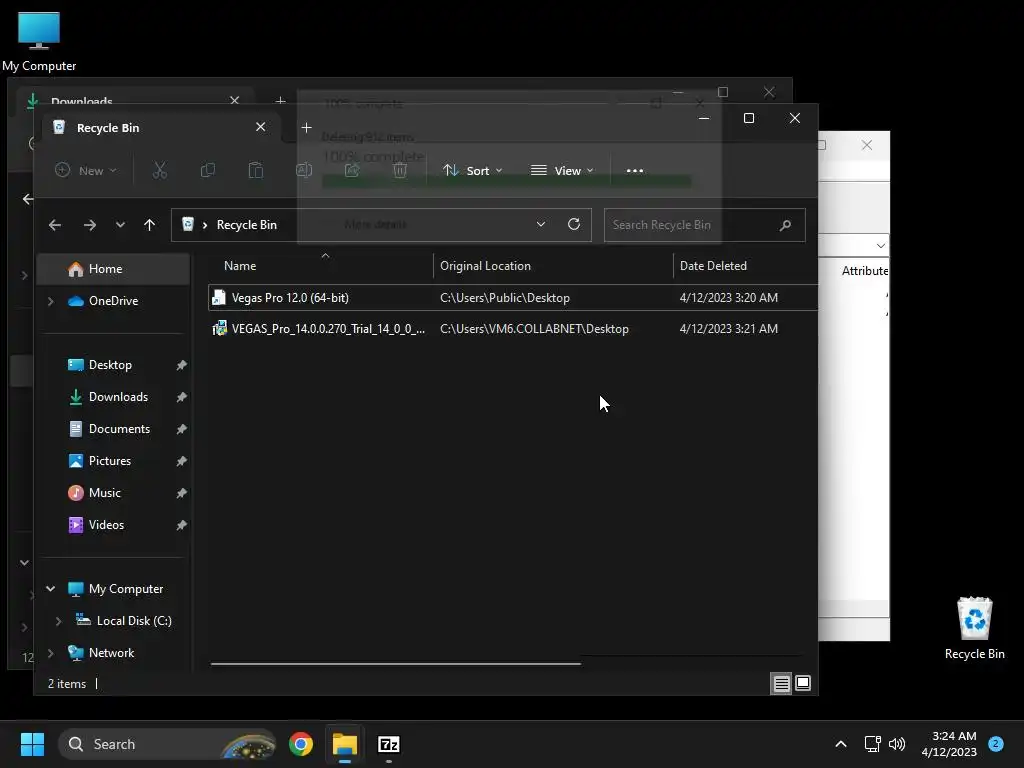Open notification center badge icon
Viewport: 1024px width, 768px height.
(996, 744)
